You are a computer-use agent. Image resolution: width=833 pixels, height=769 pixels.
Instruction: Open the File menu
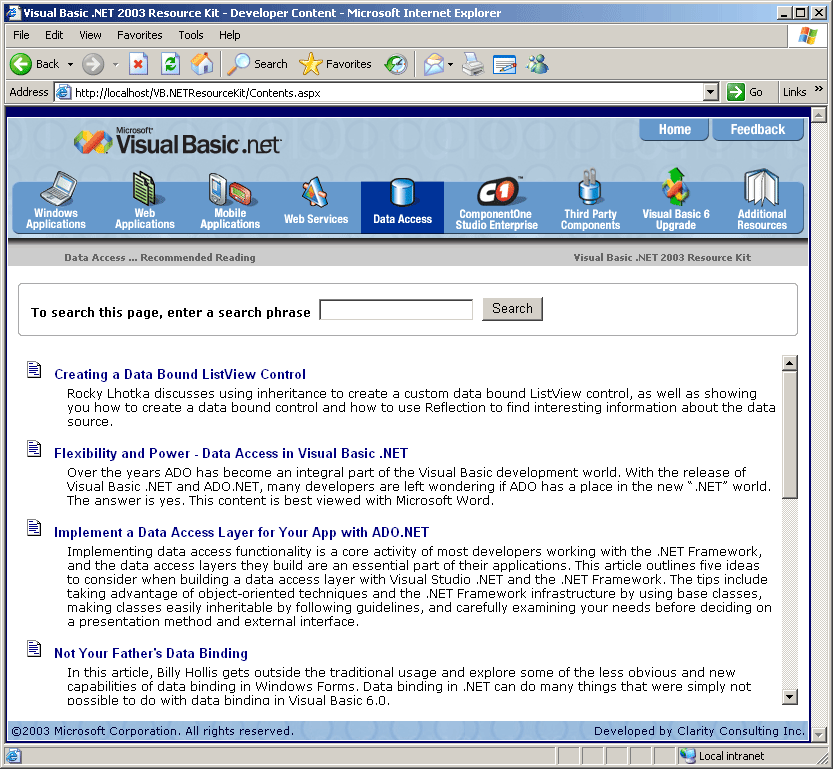[21, 35]
